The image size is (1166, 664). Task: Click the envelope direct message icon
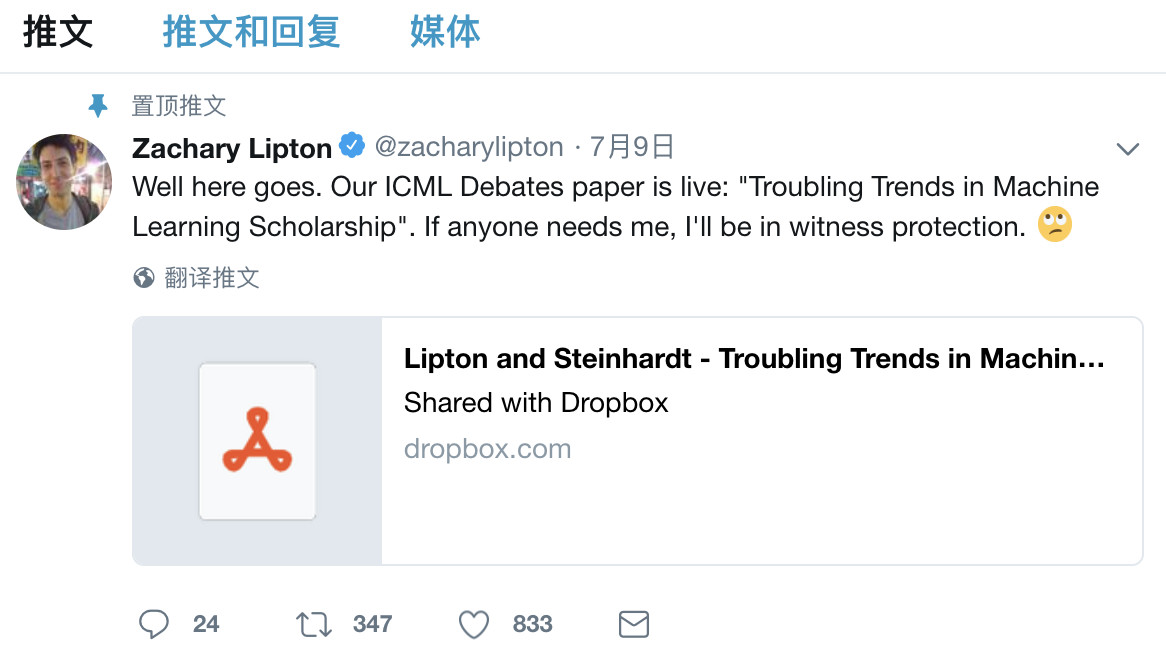(634, 625)
